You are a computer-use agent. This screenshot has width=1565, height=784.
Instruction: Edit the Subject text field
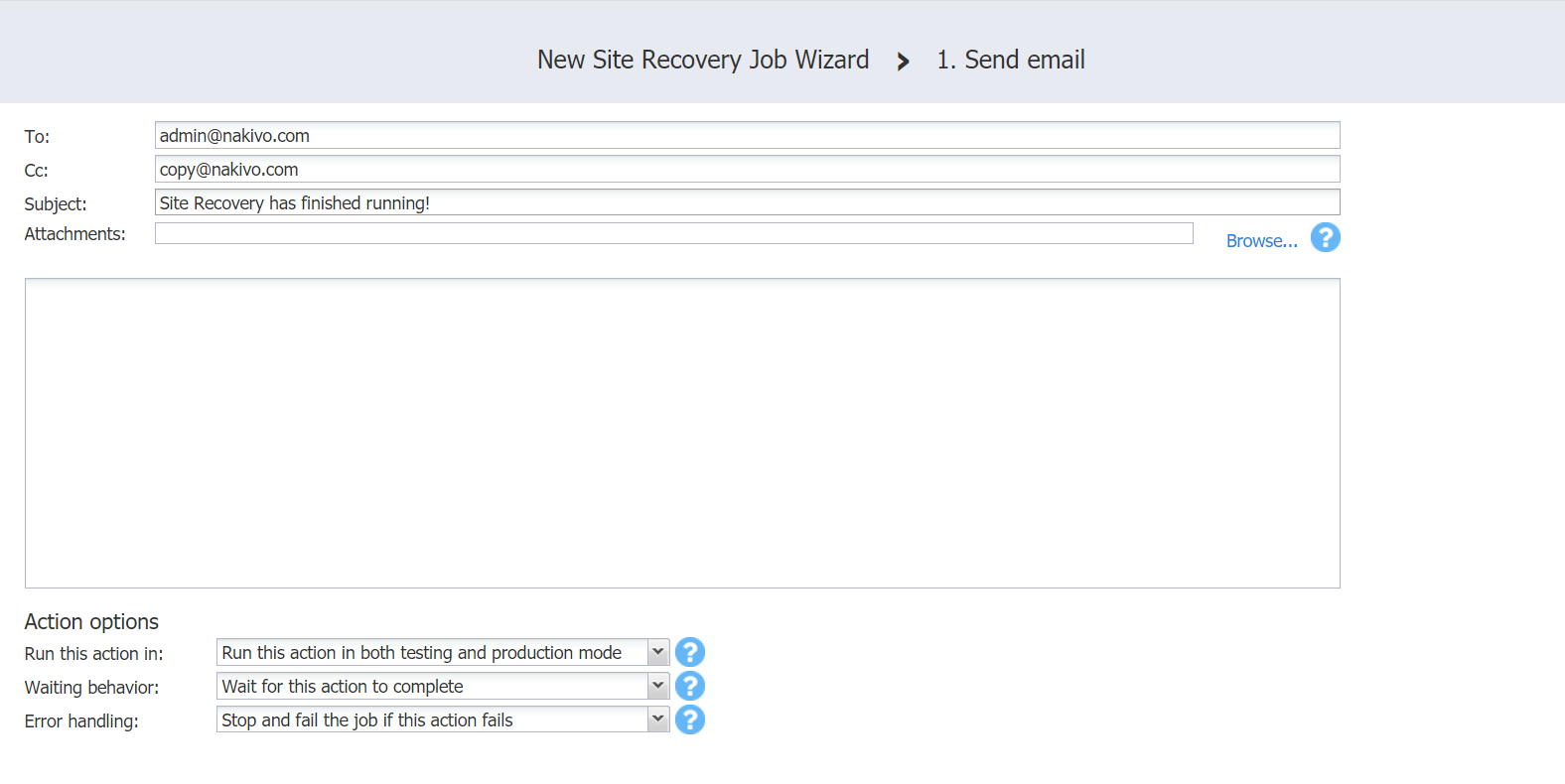coord(747,203)
